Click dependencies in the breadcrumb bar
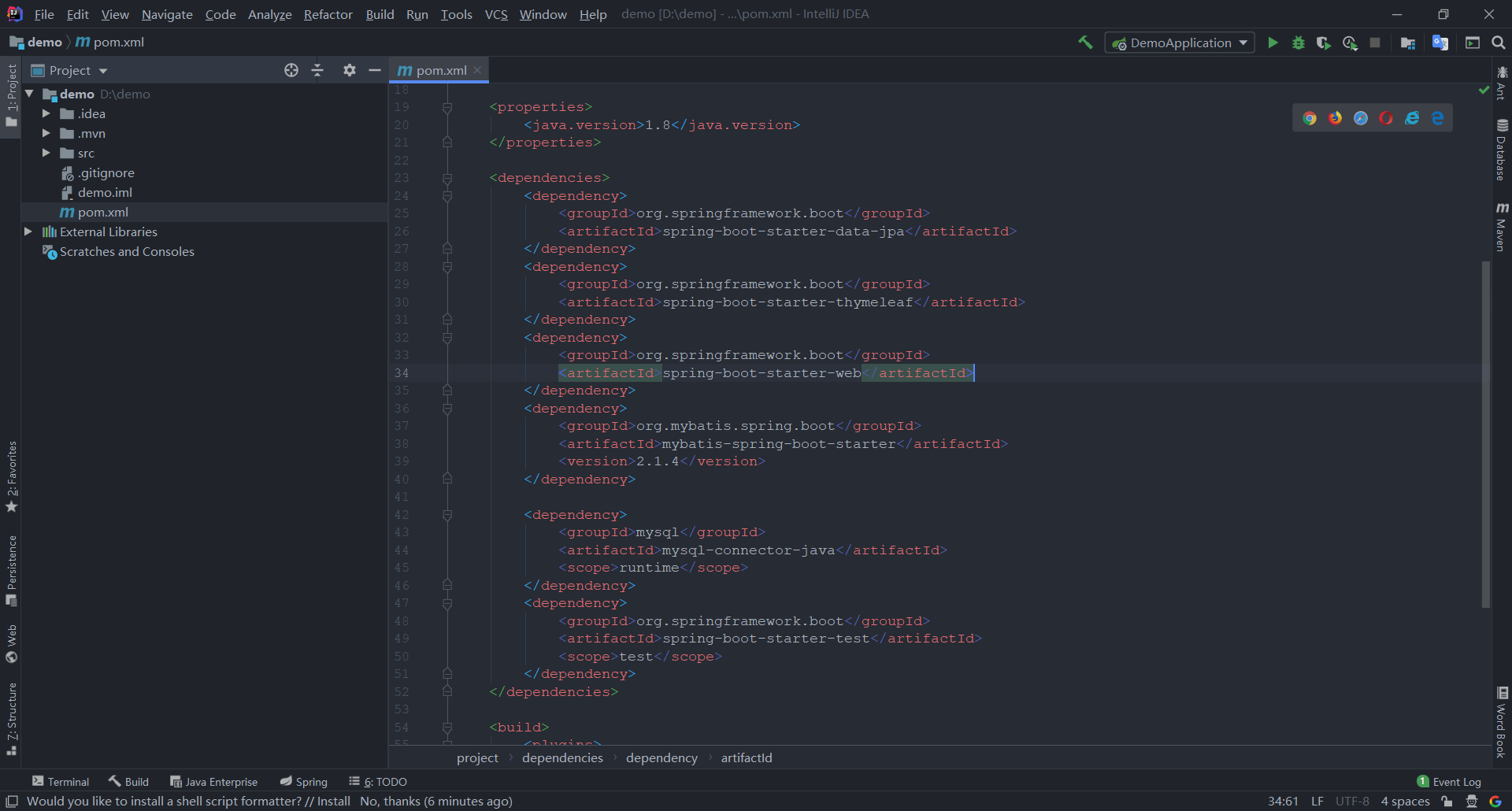Viewport: 1512px width, 811px height. 562,757
